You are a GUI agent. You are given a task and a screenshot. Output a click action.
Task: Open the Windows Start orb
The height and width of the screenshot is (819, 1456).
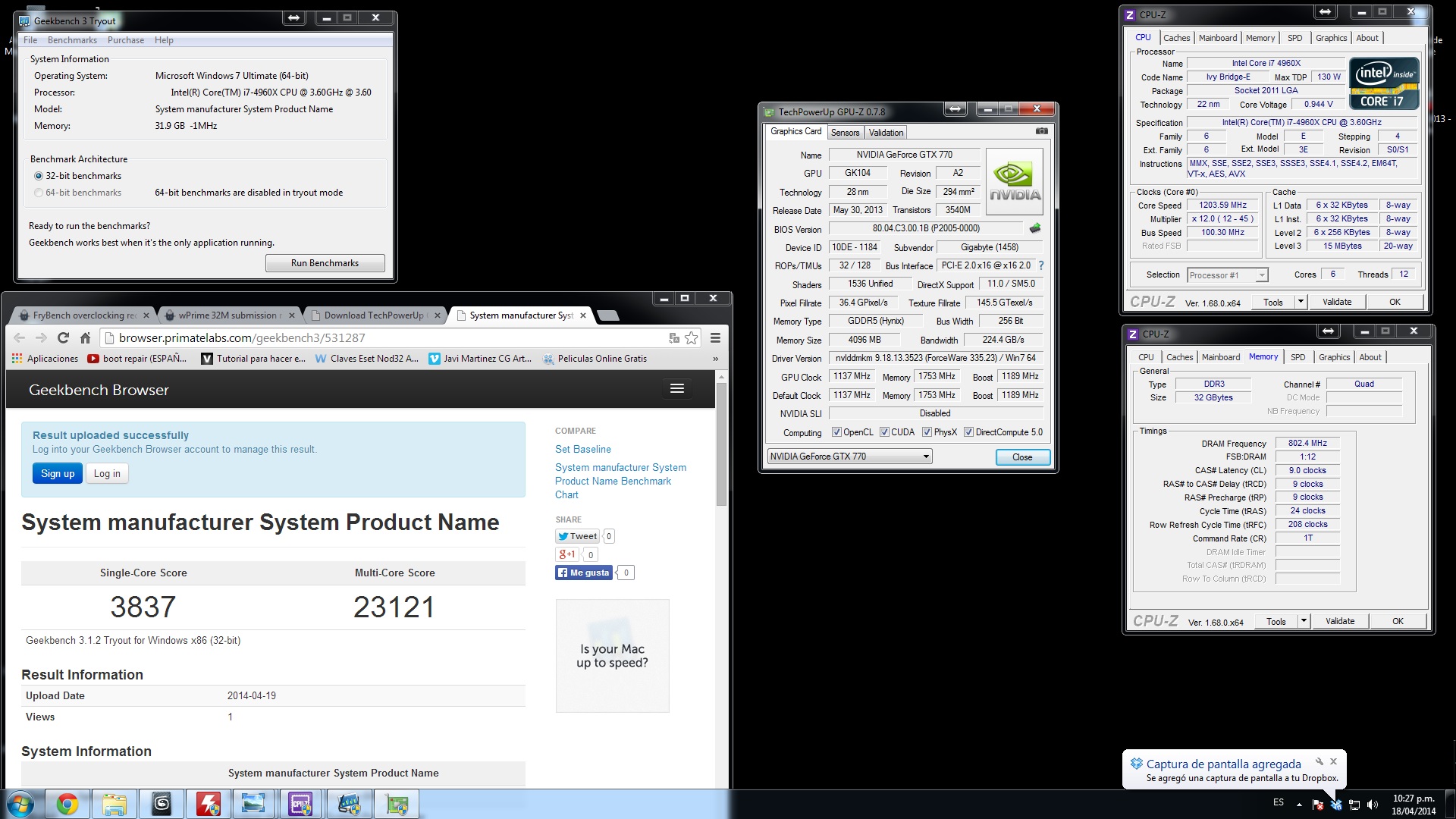pyautogui.click(x=21, y=804)
